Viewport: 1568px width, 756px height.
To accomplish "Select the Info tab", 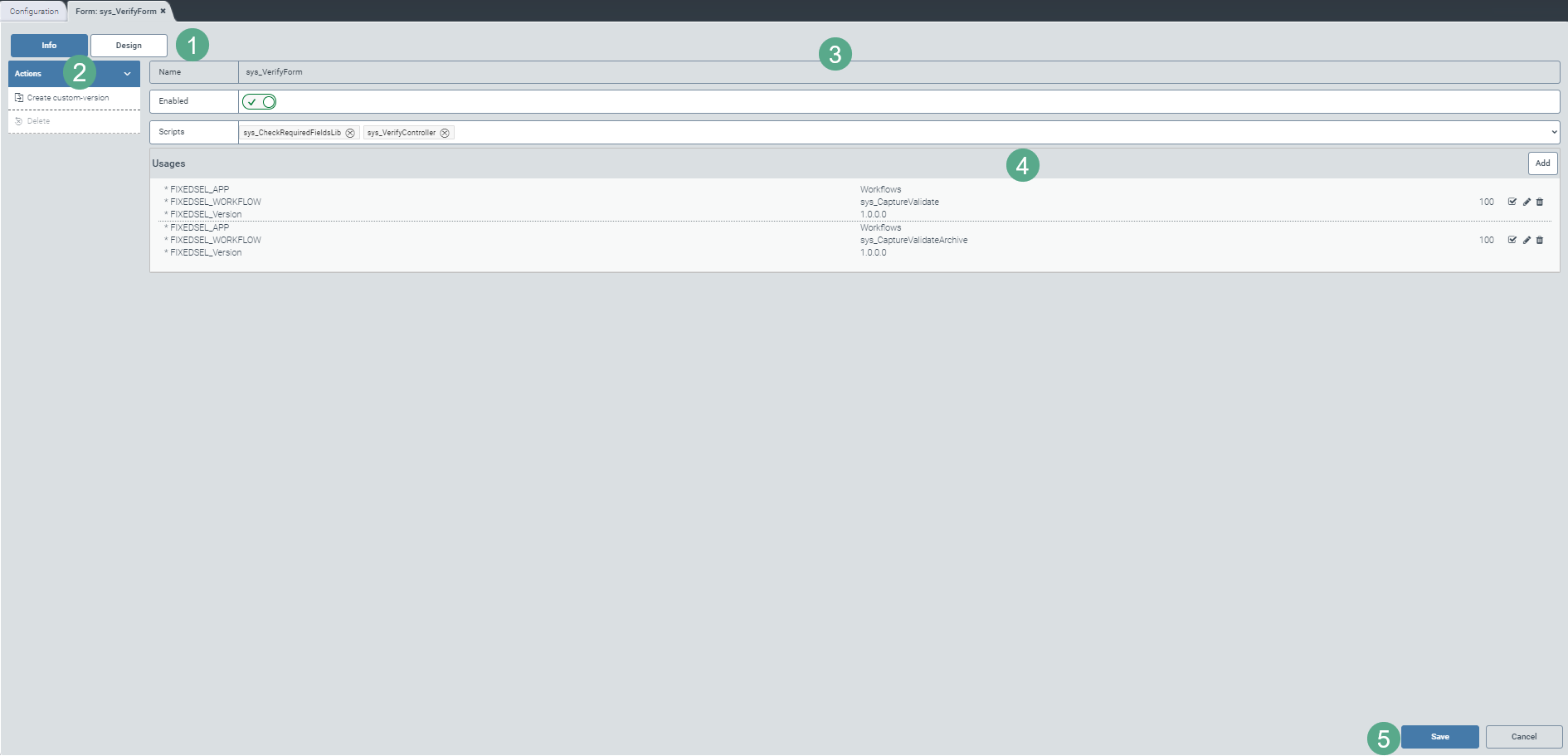I will [49, 46].
